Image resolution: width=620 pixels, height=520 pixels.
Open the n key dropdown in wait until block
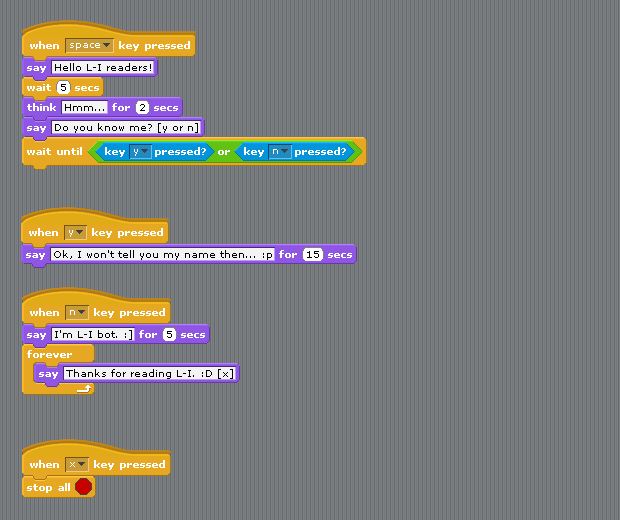click(280, 152)
